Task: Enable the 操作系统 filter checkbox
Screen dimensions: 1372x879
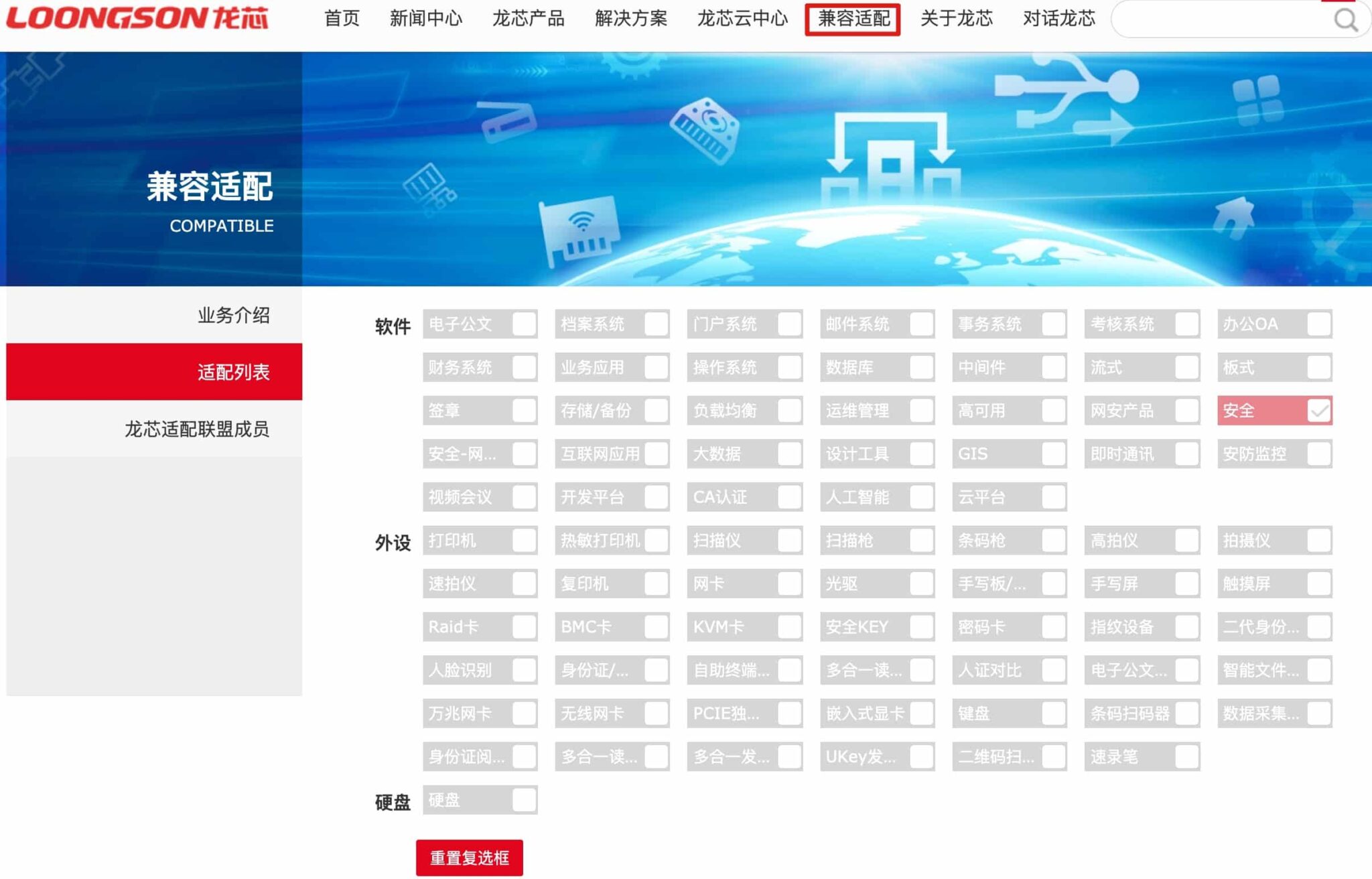Action: [x=788, y=368]
